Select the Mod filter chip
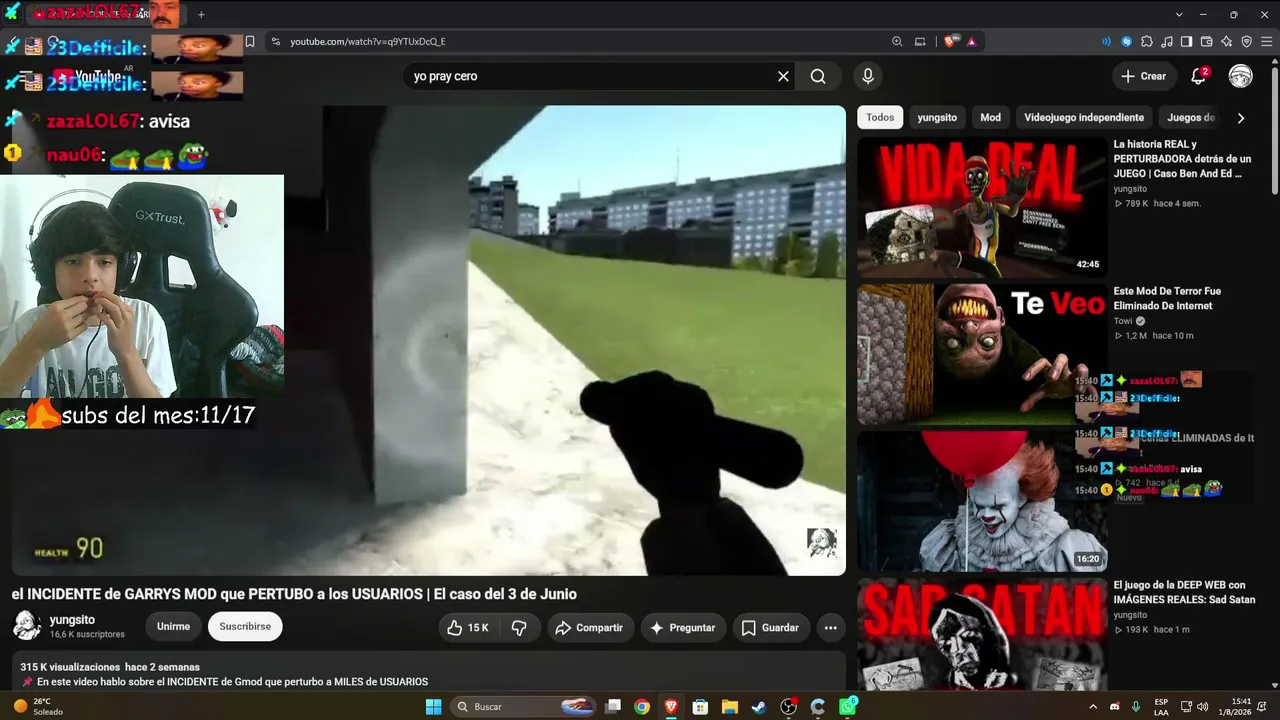 tap(990, 117)
